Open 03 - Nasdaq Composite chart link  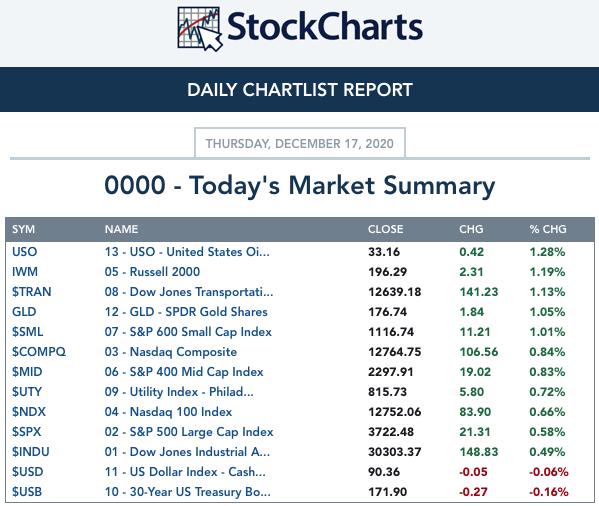coord(171,352)
